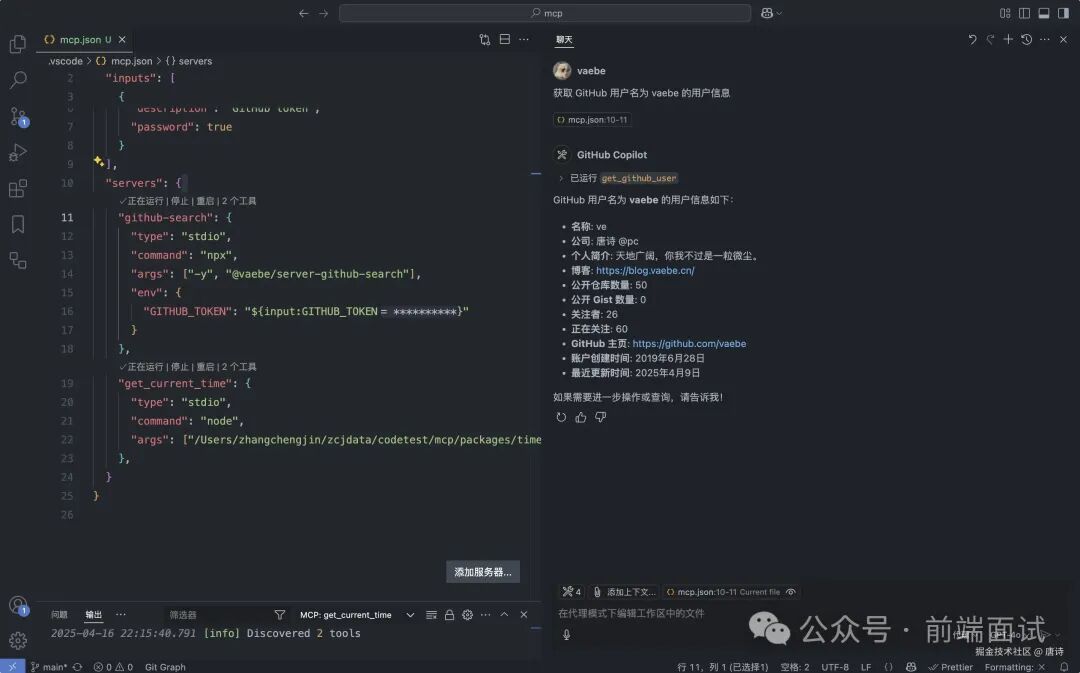The height and width of the screenshot is (673, 1080).
Task: Open output log level gear
Action: [x=468, y=614]
